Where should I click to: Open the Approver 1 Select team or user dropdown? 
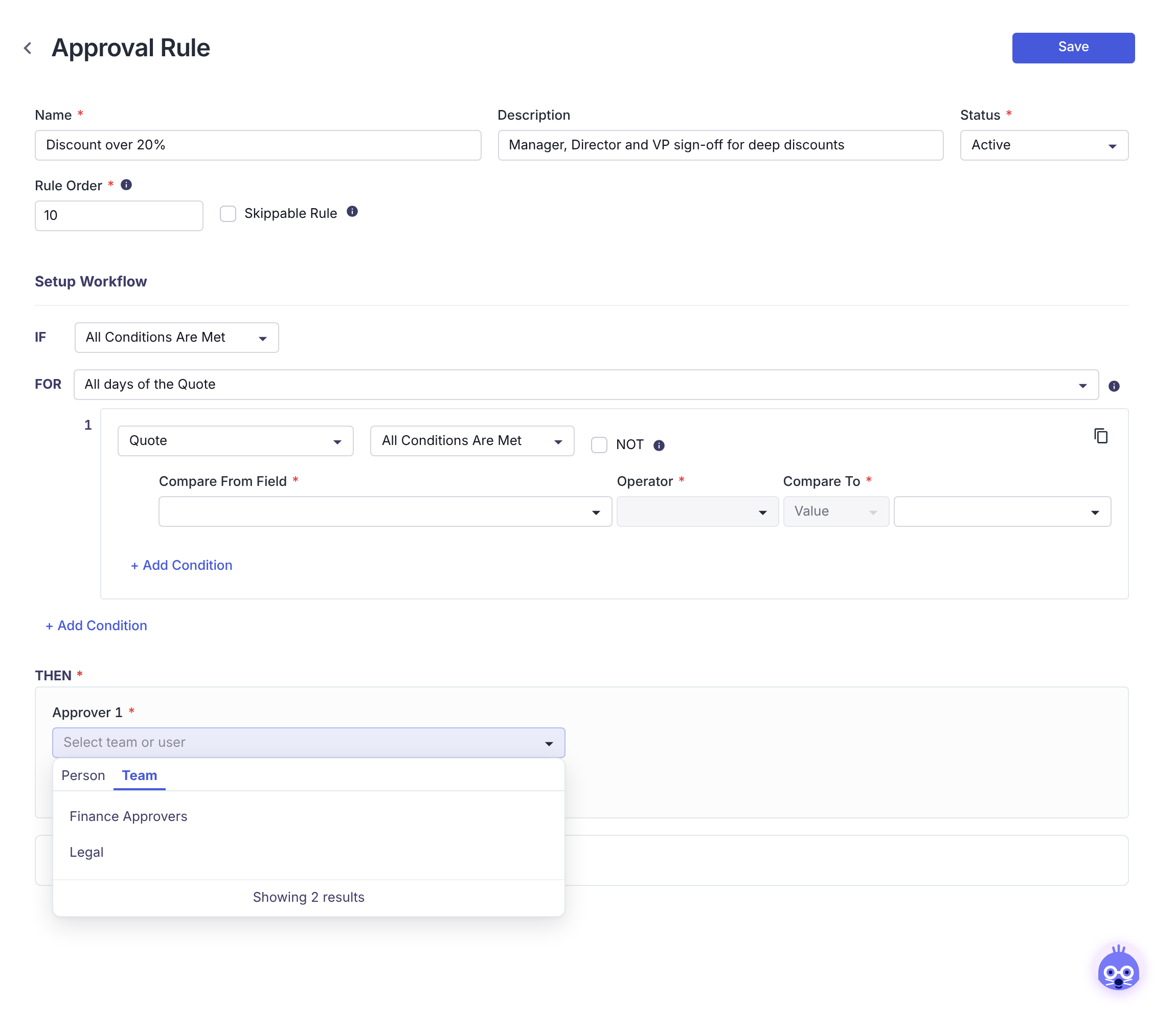point(309,743)
